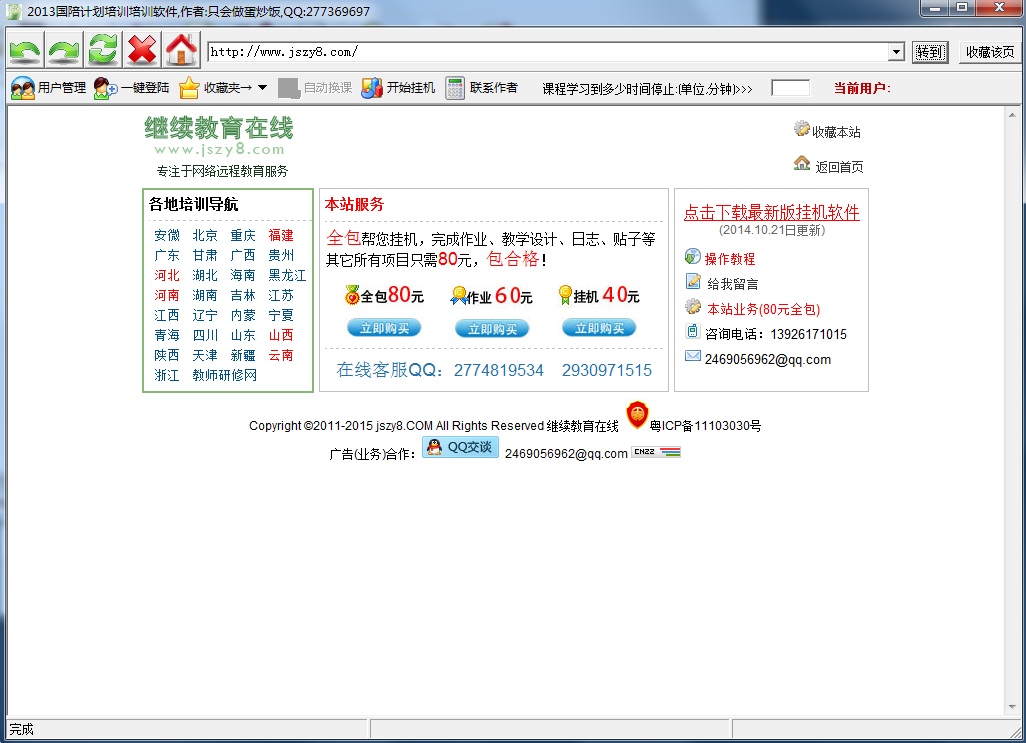Open 福建 training link
This screenshot has width=1026, height=743.
281,235
